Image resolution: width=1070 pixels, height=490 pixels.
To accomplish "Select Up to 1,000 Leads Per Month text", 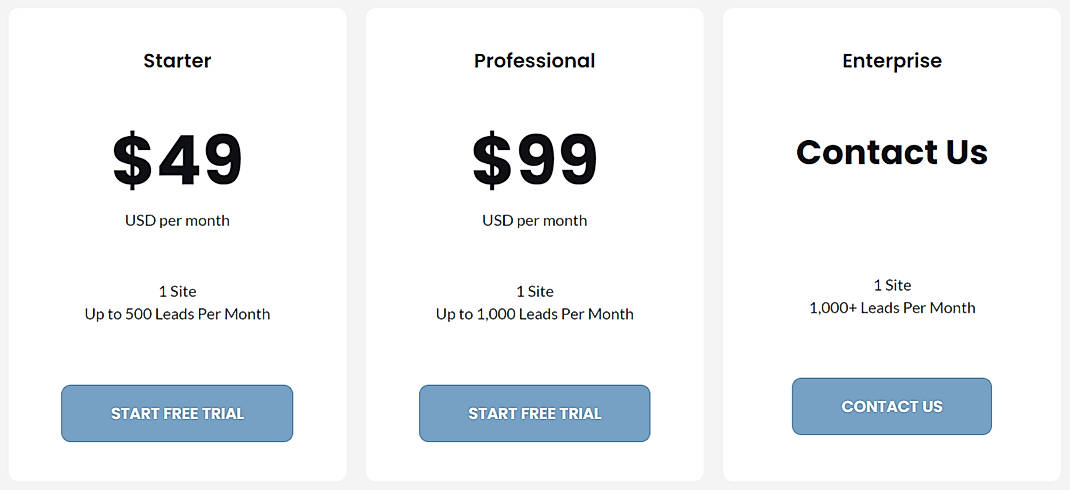I will 534,314.
